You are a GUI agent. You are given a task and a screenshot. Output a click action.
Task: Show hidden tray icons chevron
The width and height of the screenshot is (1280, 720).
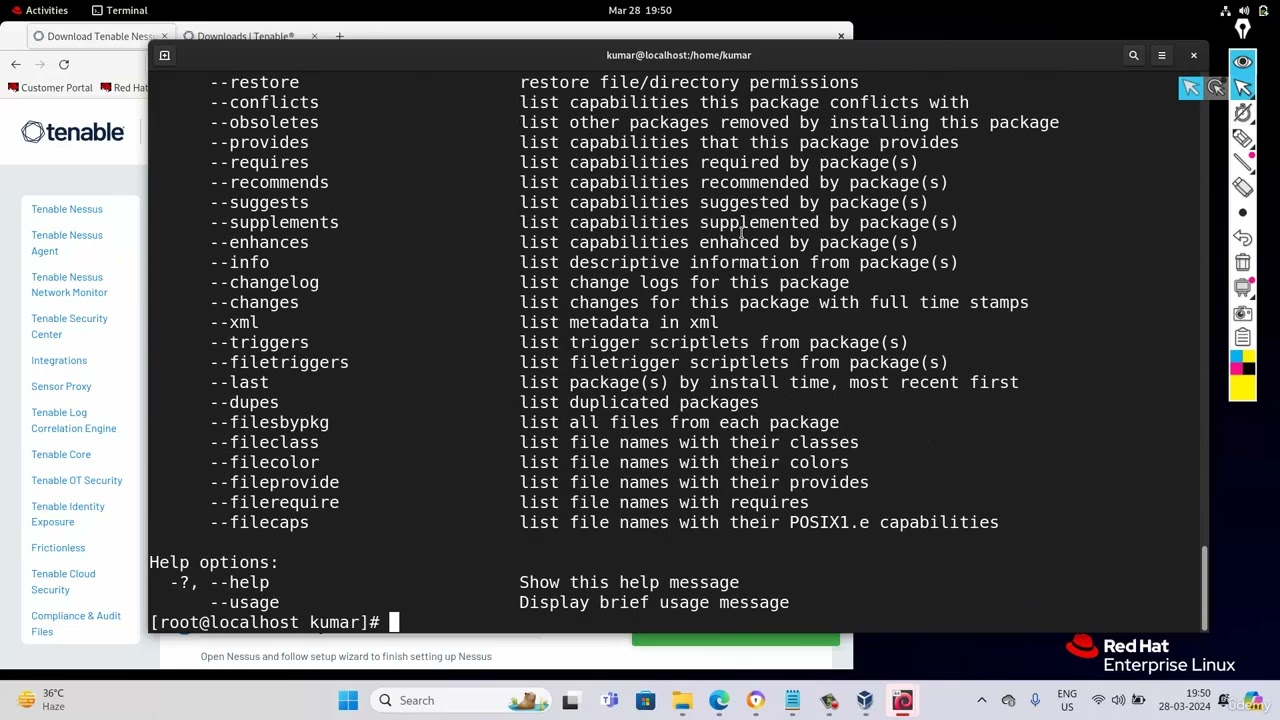click(981, 700)
